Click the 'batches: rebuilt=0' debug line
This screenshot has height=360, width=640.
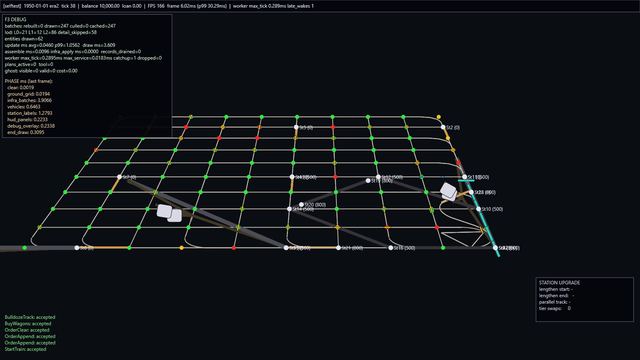tap(60, 26)
